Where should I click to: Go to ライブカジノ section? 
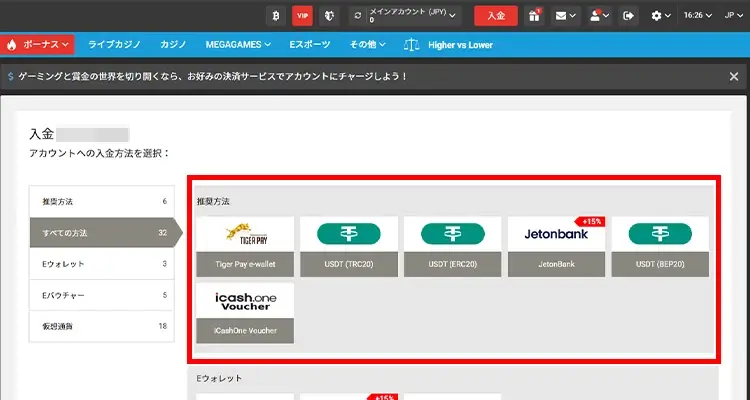[x=114, y=44]
